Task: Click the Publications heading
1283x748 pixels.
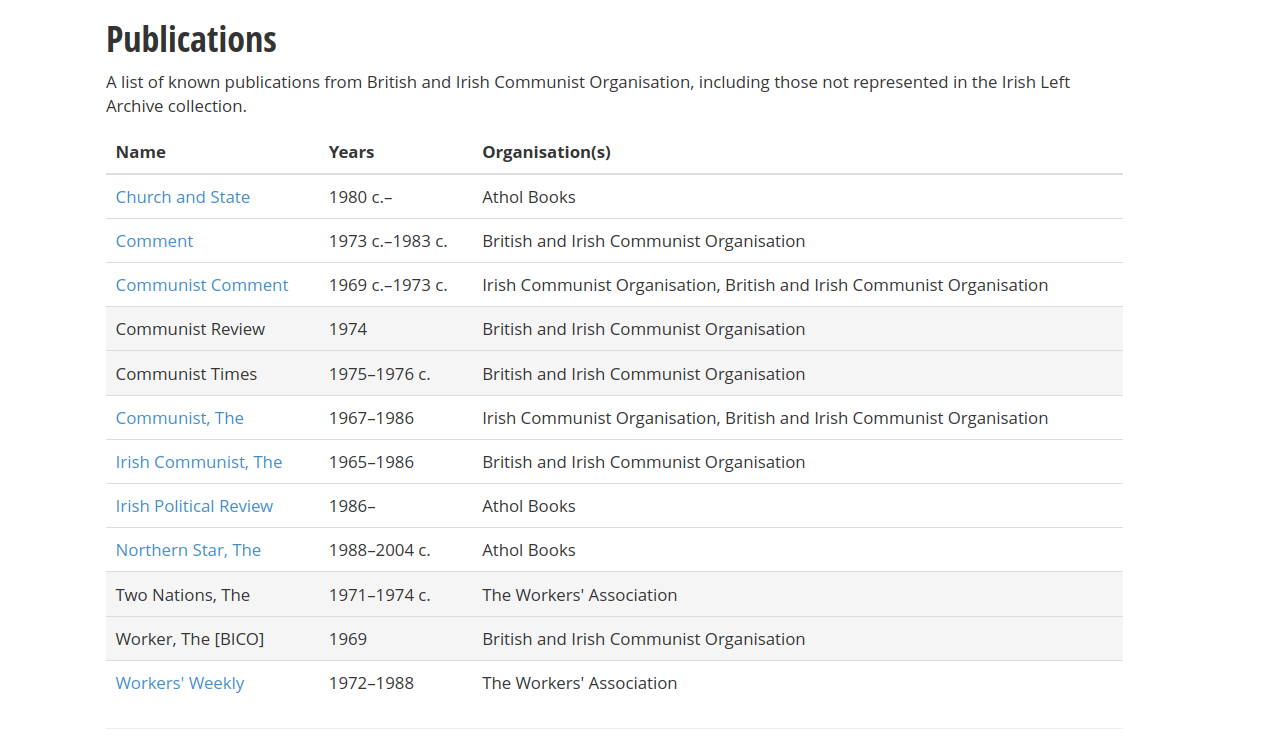Action: point(191,39)
